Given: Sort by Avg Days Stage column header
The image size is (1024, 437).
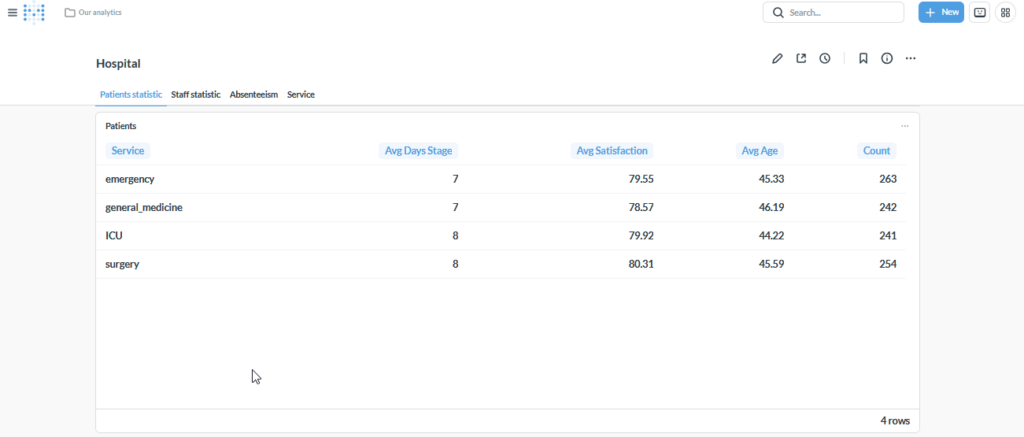Looking at the screenshot, I should 419,151.
